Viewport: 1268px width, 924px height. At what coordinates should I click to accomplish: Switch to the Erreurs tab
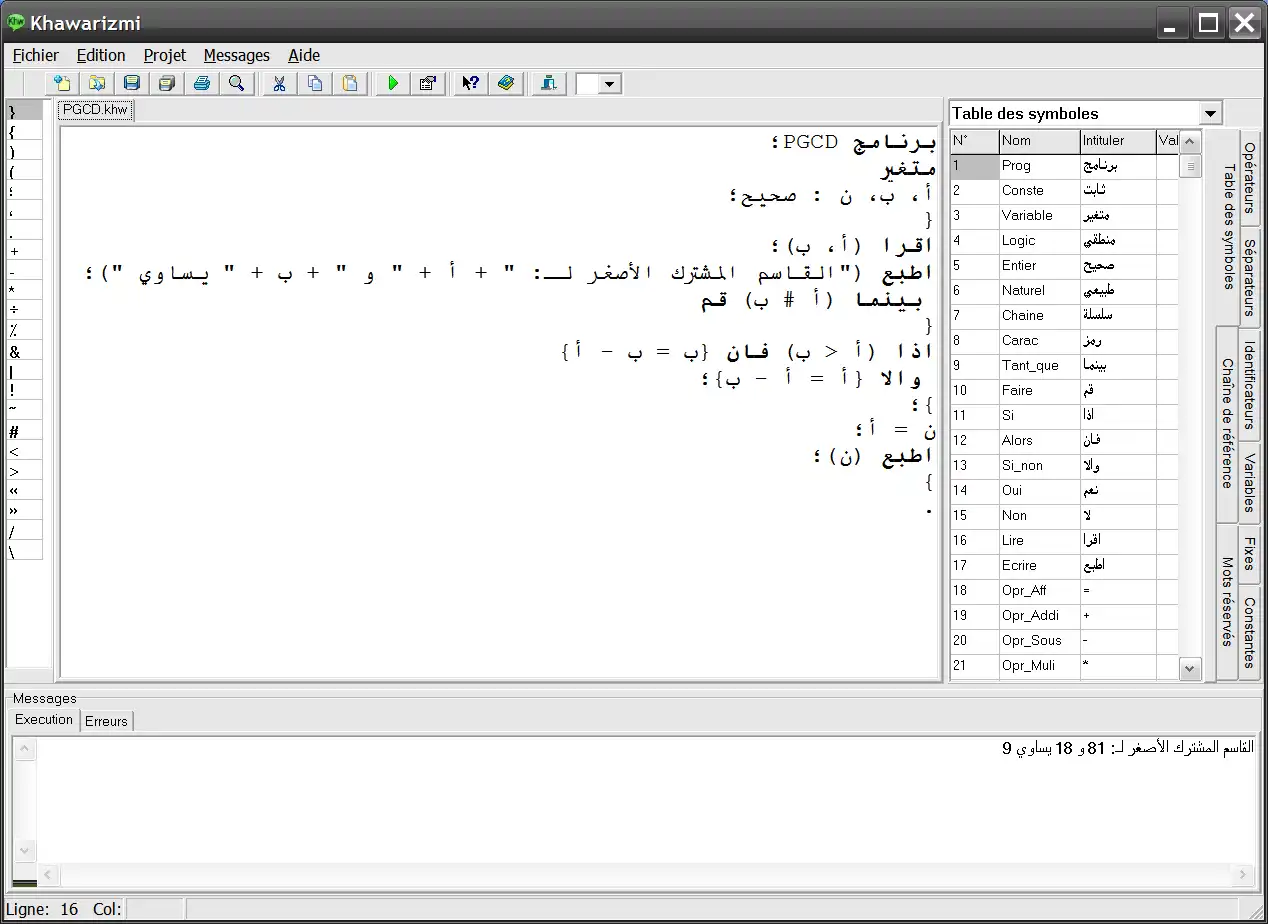coord(106,720)
